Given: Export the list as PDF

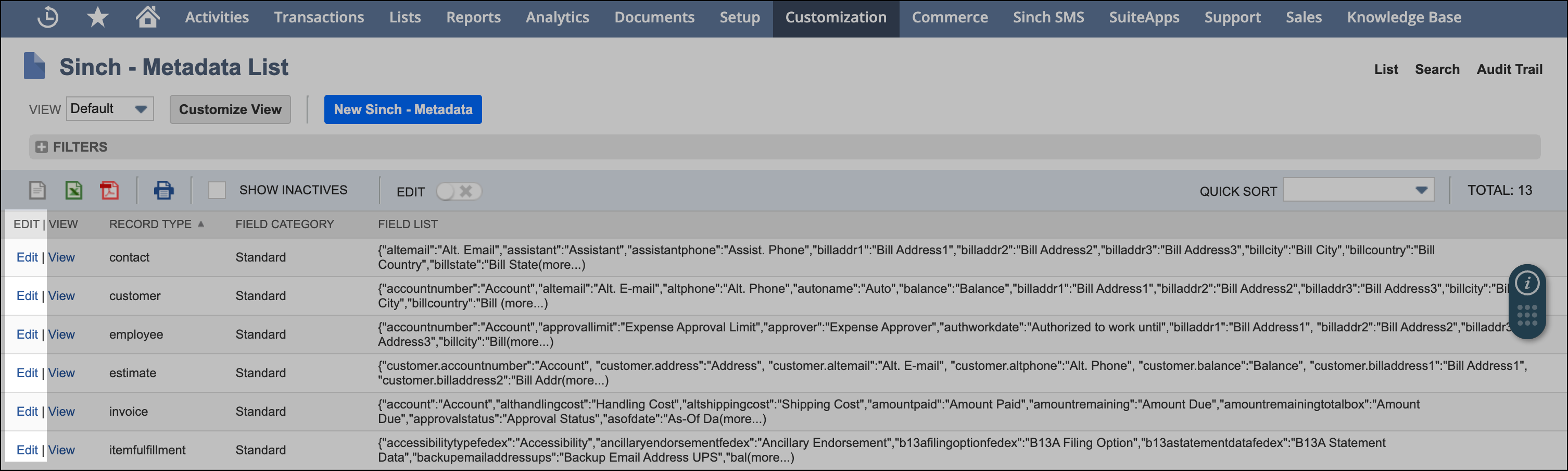Looking at the screenshot, I should pos(109,190).
